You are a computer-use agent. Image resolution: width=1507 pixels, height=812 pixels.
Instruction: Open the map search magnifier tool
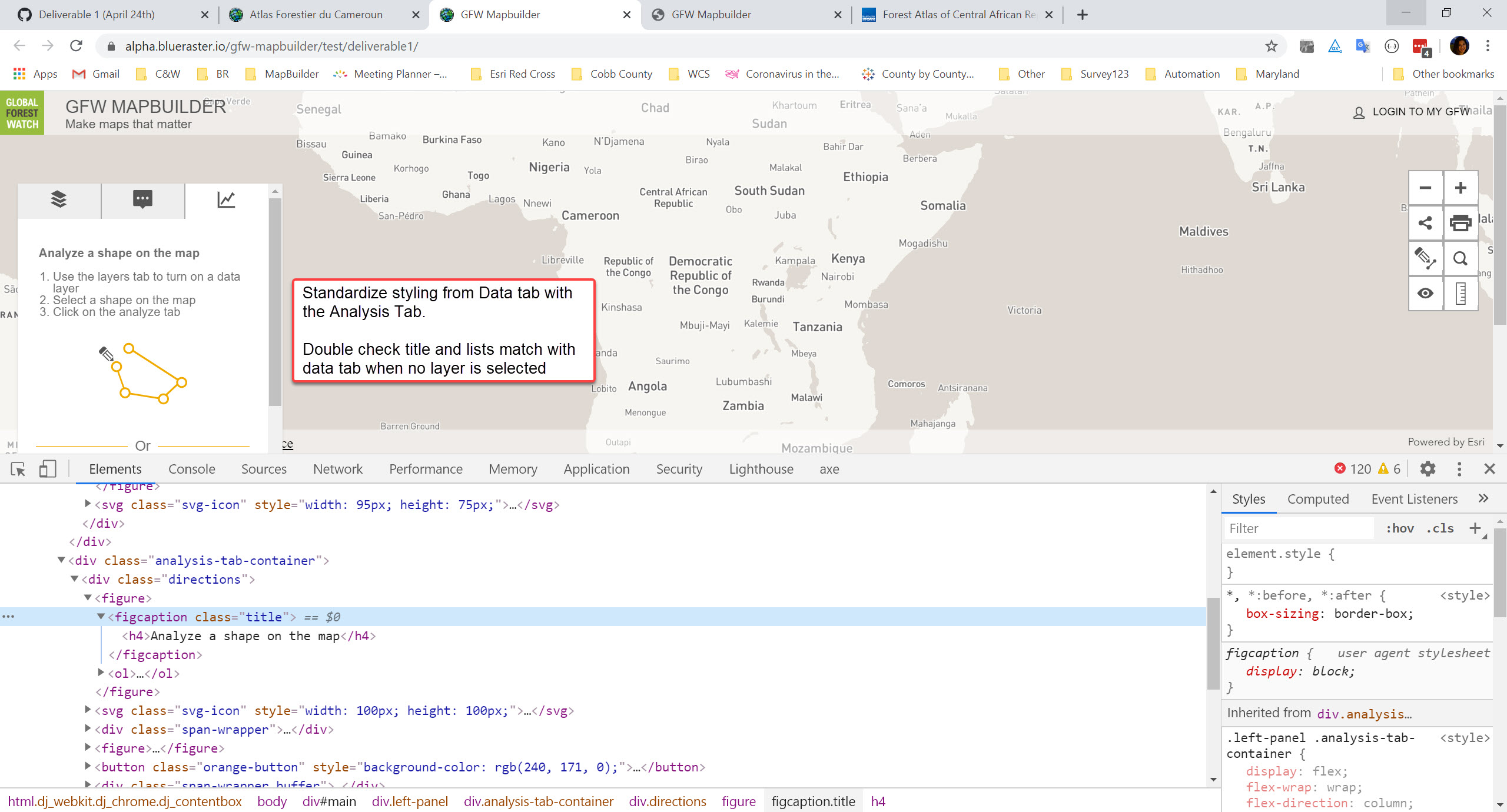point(1461,258)
